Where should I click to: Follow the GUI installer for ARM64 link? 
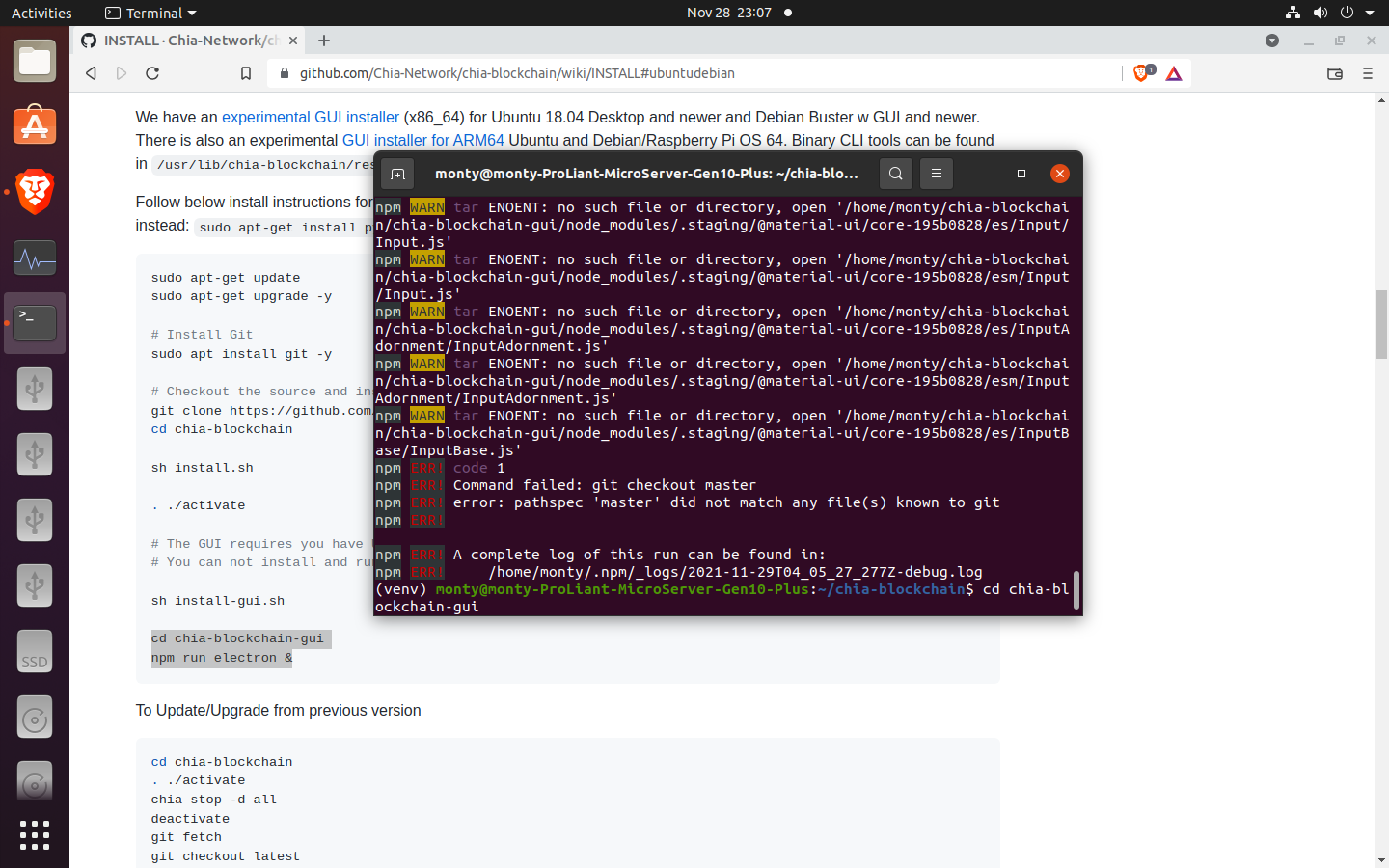(423, 140)
